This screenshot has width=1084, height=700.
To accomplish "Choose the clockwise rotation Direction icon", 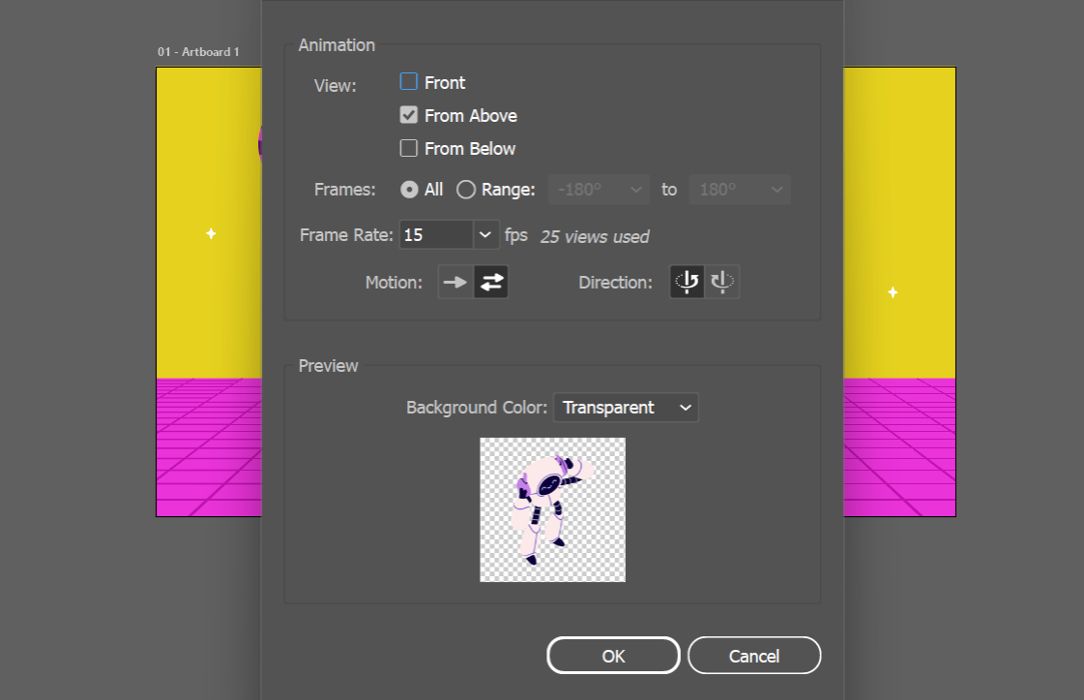I will click(686, 281).
